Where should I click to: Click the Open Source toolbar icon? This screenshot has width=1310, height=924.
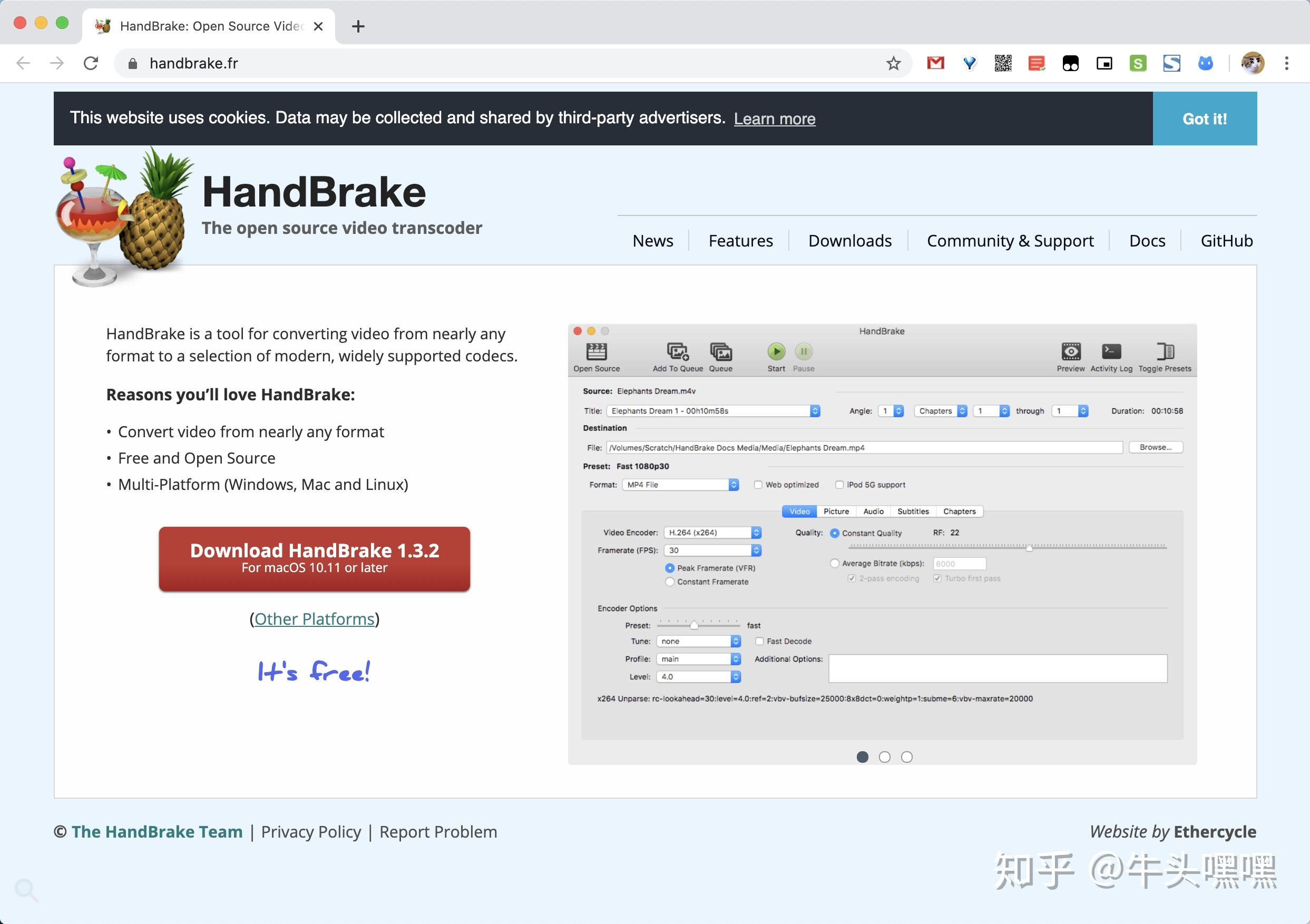597,352
